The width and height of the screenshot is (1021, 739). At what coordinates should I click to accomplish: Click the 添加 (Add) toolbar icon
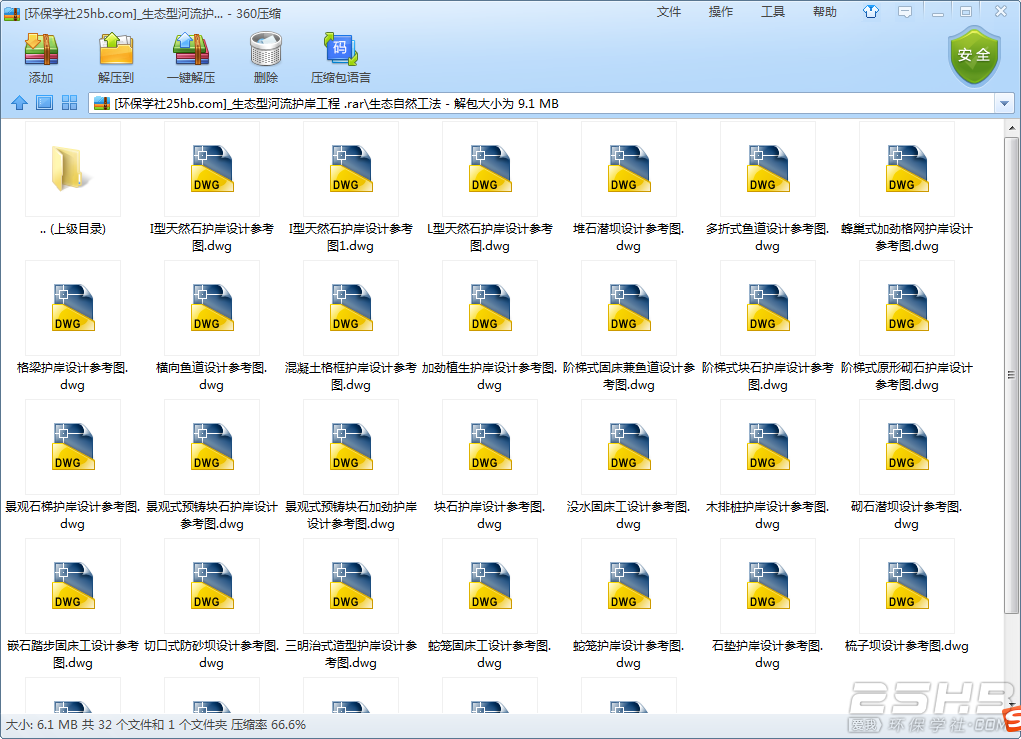tap(41, 49)
